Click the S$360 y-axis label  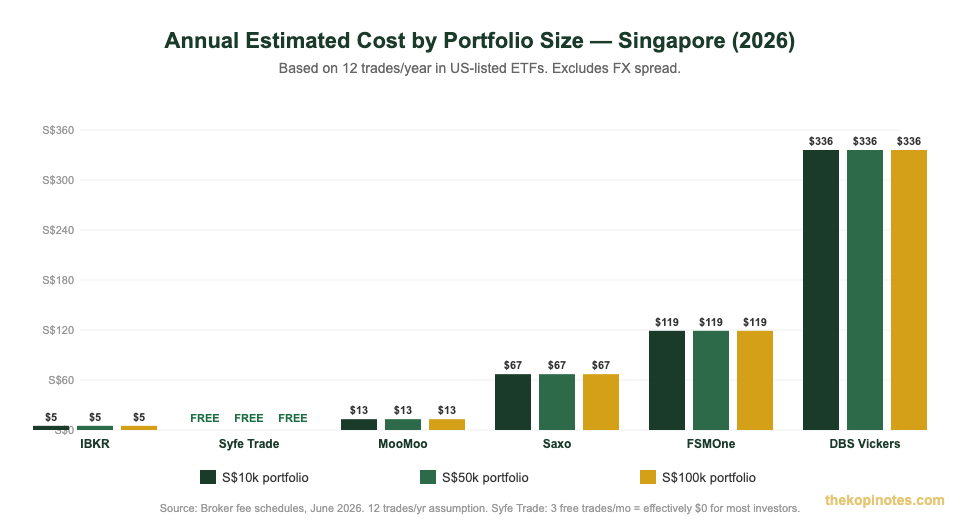[x=58, y=130]
